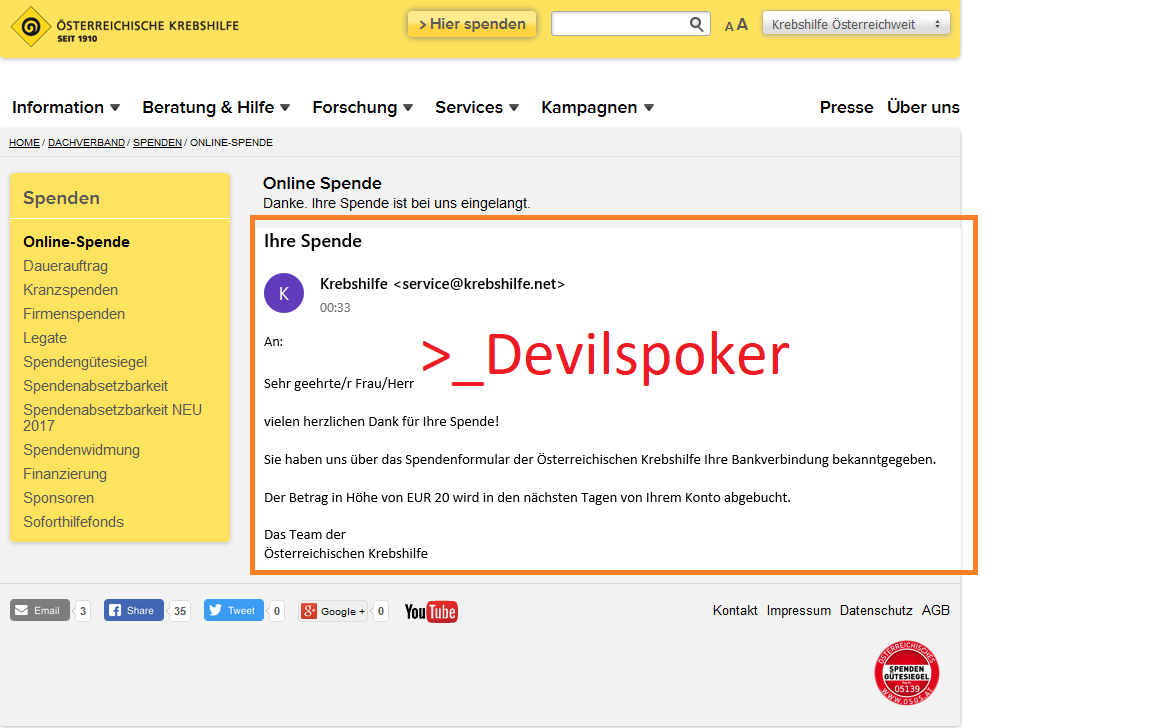This screenshot has width=1164, height=728.
Task: Open Soforthilfefonds in the sidebar
Action: (x=73, y=522)
